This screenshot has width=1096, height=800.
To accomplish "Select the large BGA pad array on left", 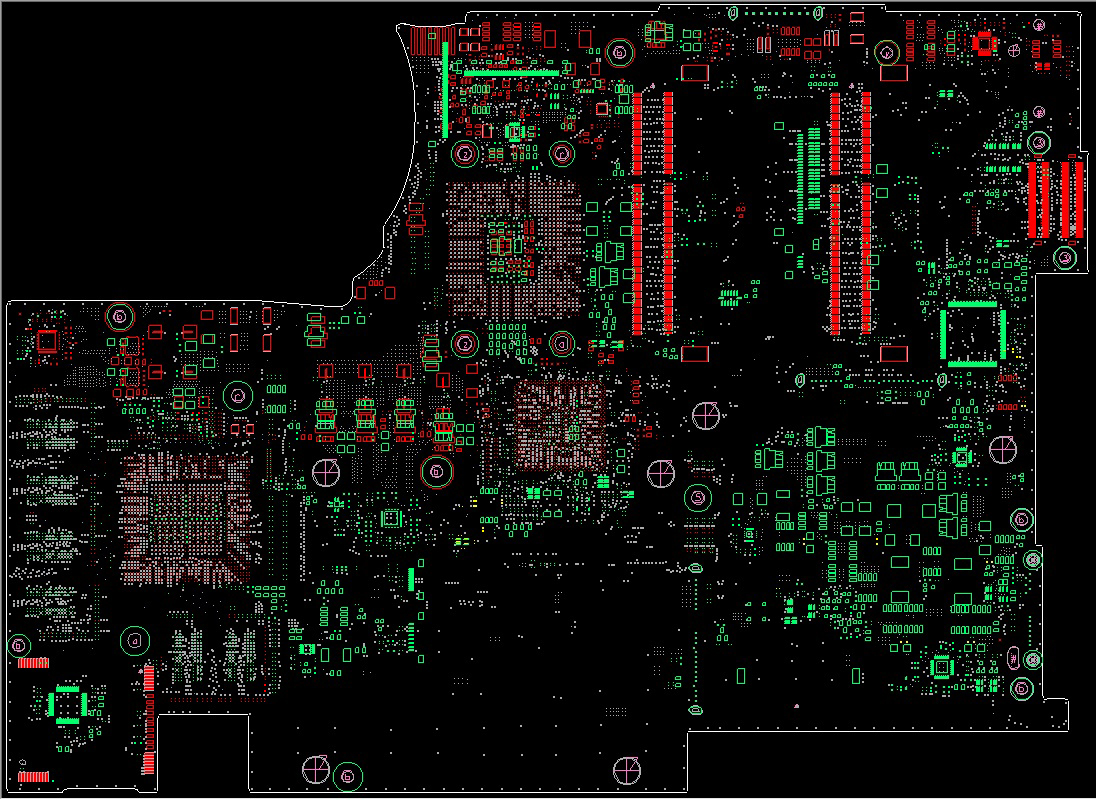I will [186, 518].
